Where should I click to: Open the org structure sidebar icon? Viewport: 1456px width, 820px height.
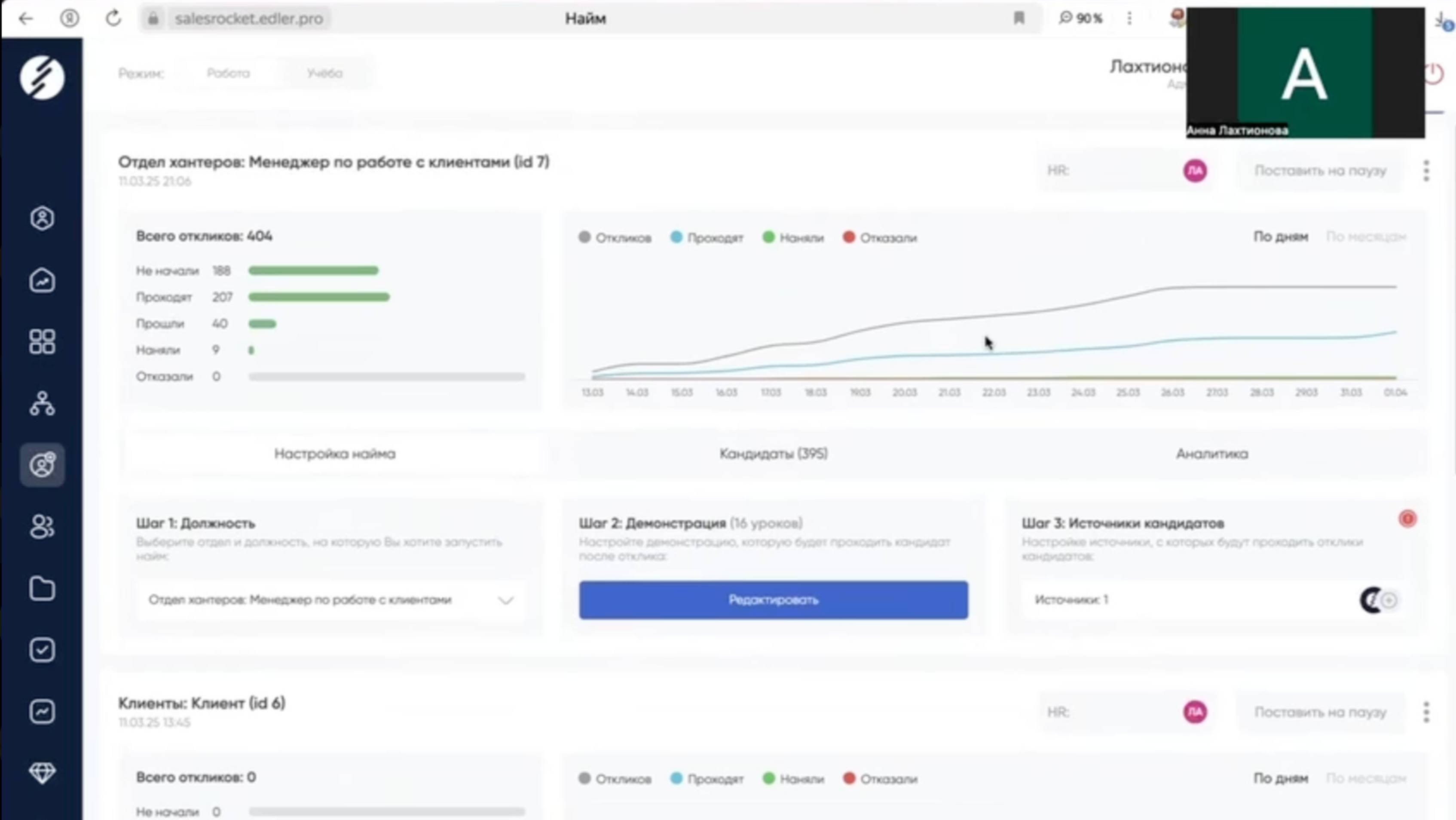click(42, 404)
